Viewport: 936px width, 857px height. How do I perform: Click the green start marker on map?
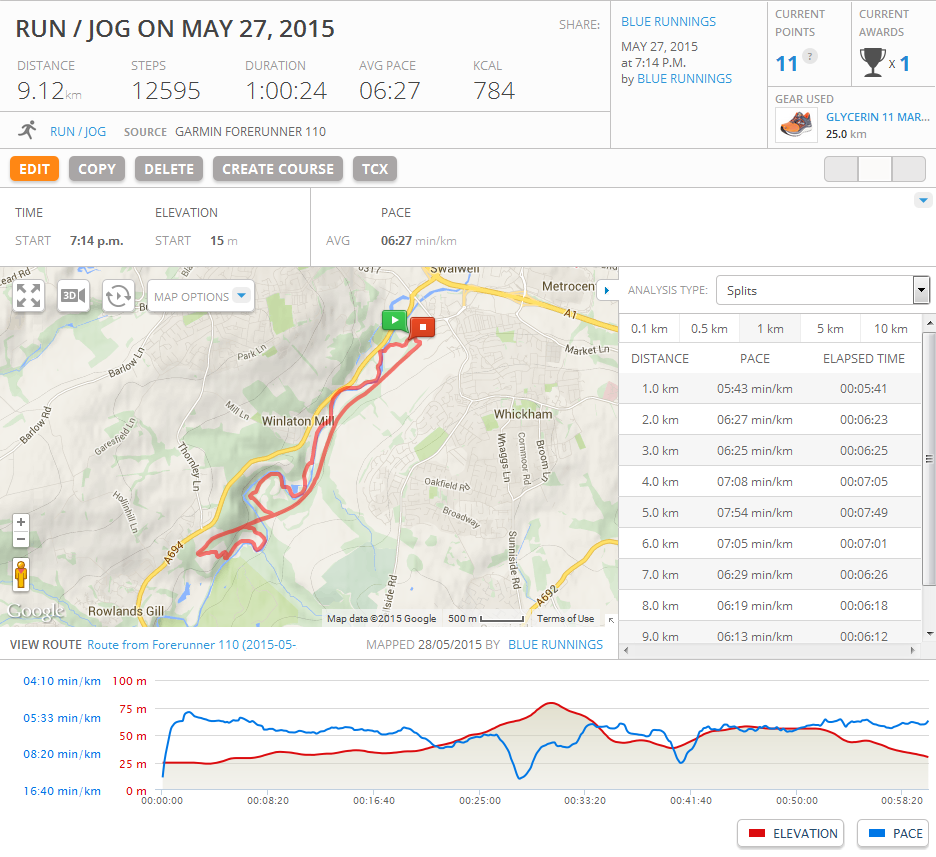(x=394, y=321)
